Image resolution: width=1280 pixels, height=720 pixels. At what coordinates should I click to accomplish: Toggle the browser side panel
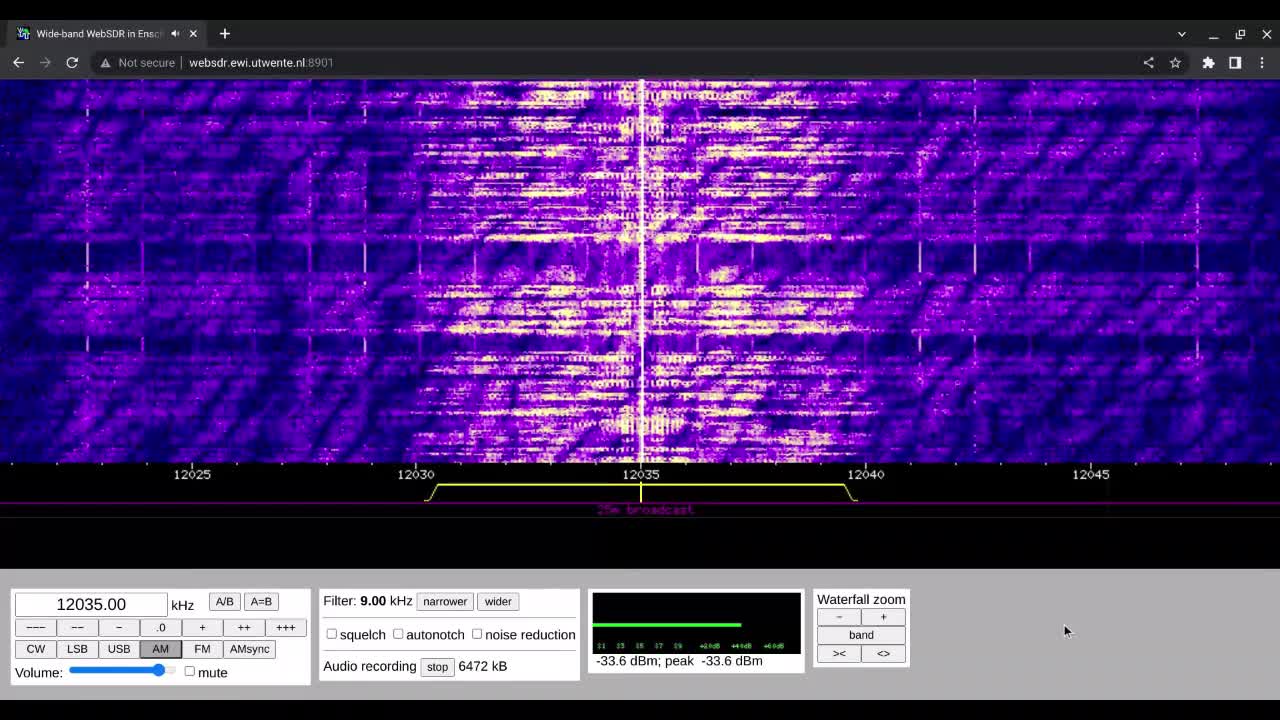(1235, 62)
